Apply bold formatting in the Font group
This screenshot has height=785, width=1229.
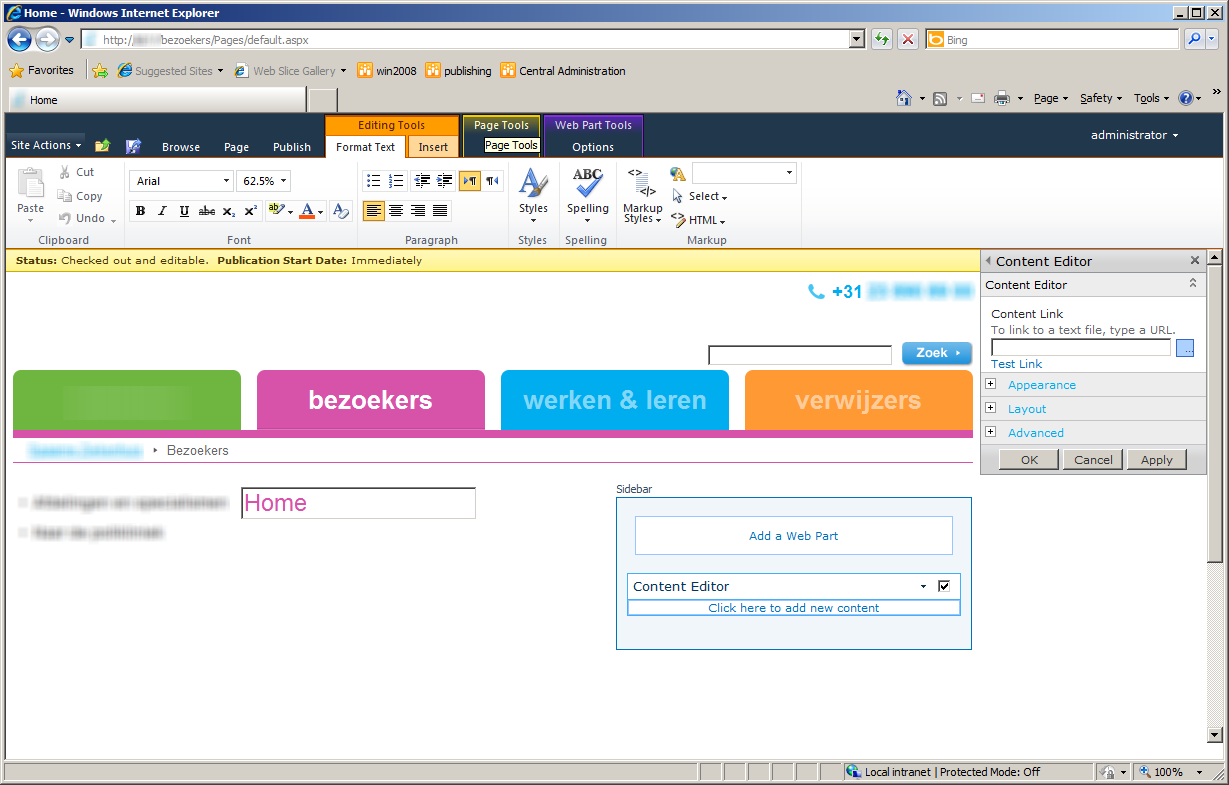(x=140, y=211)
